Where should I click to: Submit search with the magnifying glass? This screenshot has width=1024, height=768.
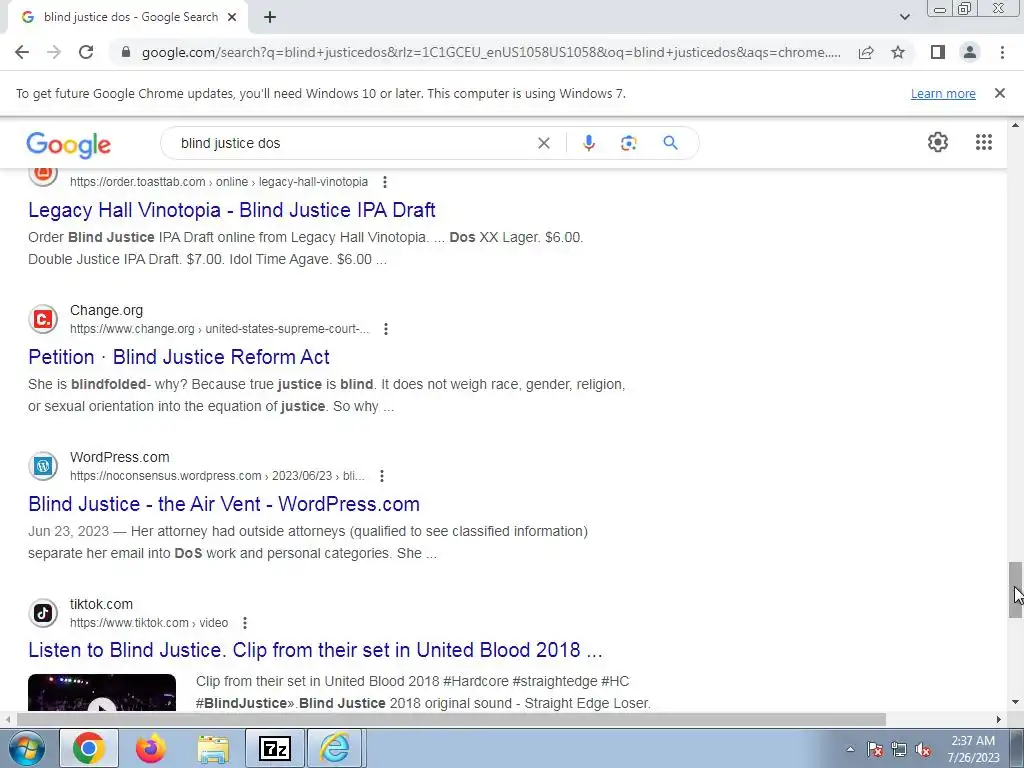[670, 143]
